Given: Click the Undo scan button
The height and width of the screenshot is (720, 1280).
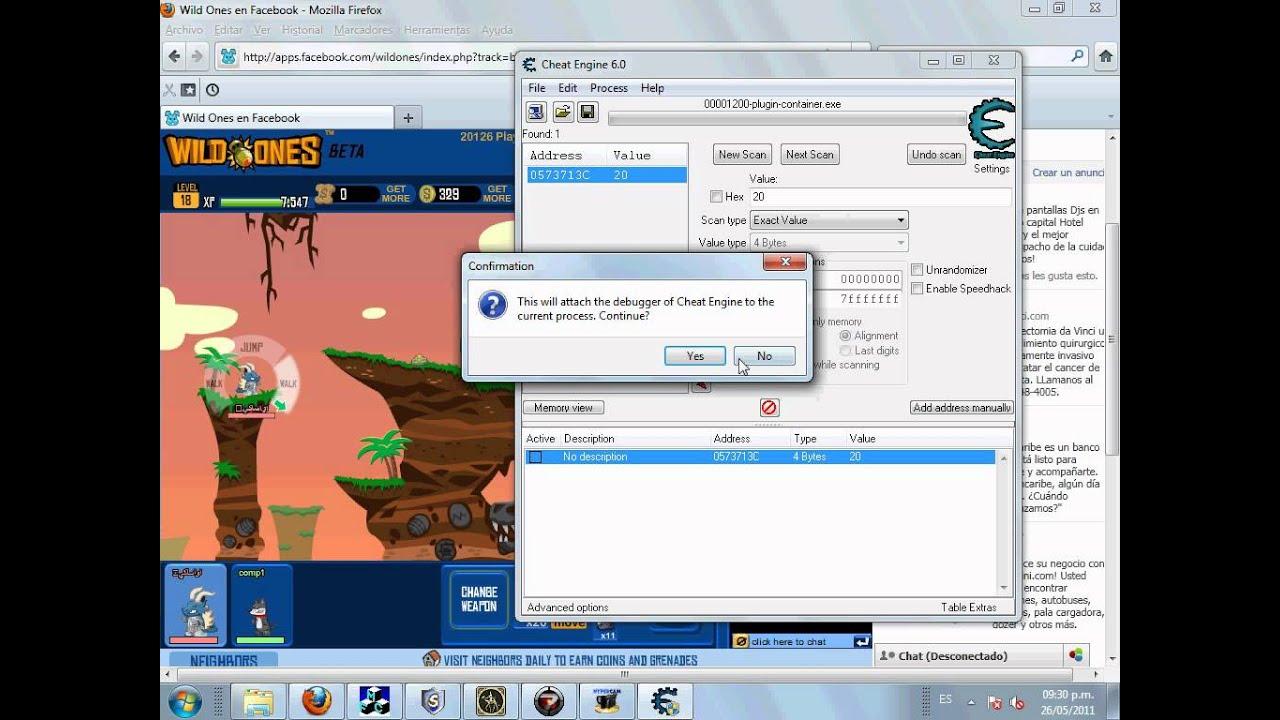Looking at the screenshot, I should [x=937, y=154].
